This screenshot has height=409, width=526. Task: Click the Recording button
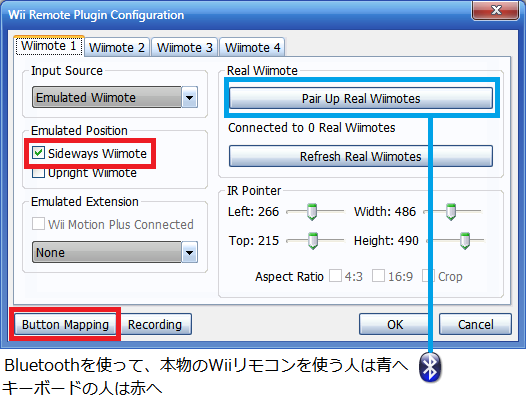[x=155, y=324]
